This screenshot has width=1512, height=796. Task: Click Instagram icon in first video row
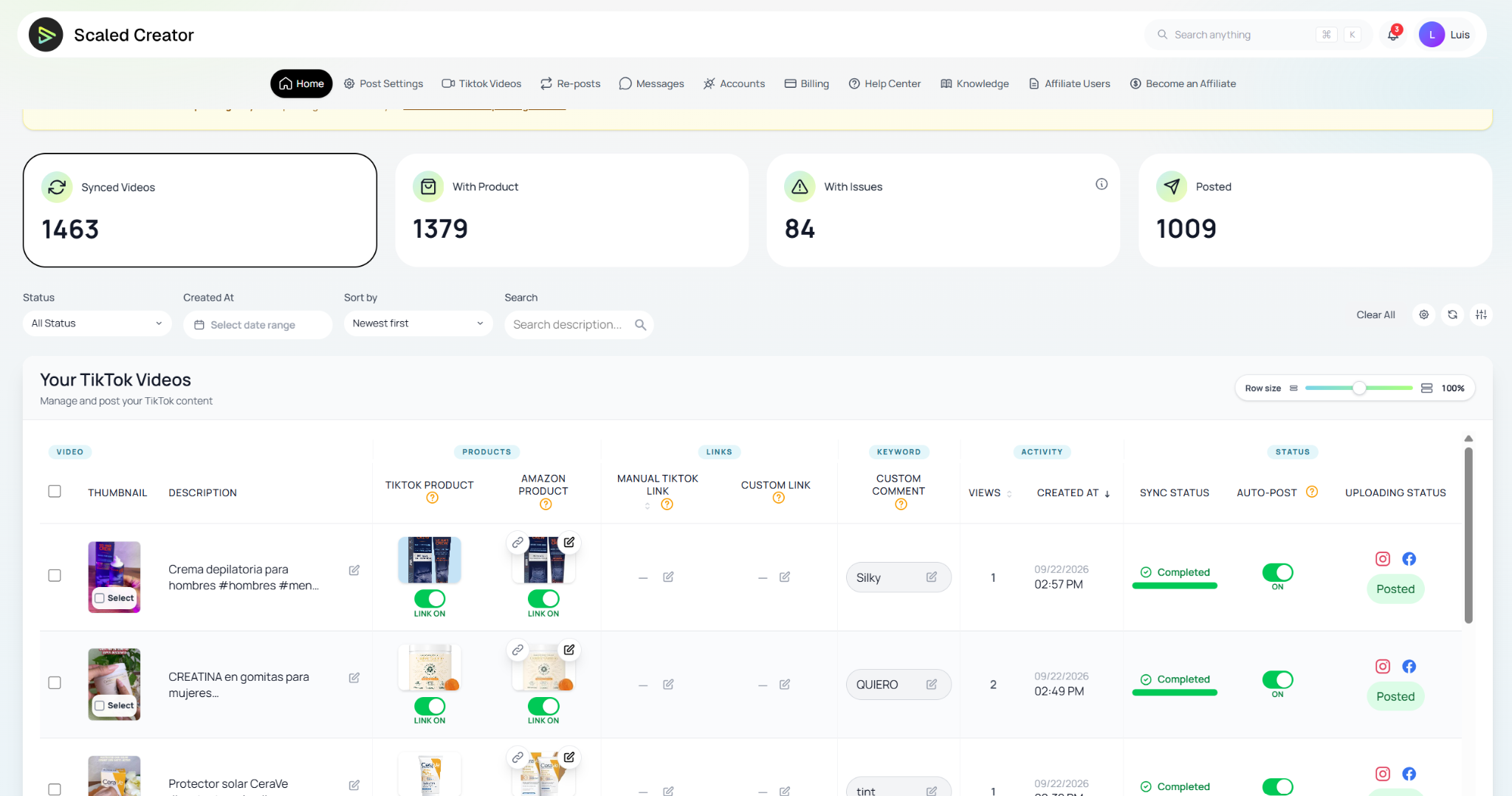pos(1383,559)
